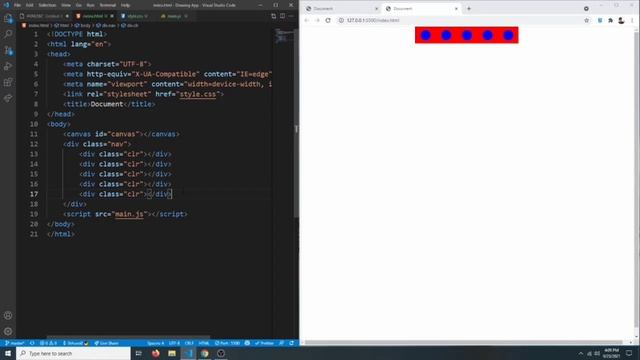640x360 pixels.
Task: Open notifications bell in status bar
Action: [x=291, y=343]
